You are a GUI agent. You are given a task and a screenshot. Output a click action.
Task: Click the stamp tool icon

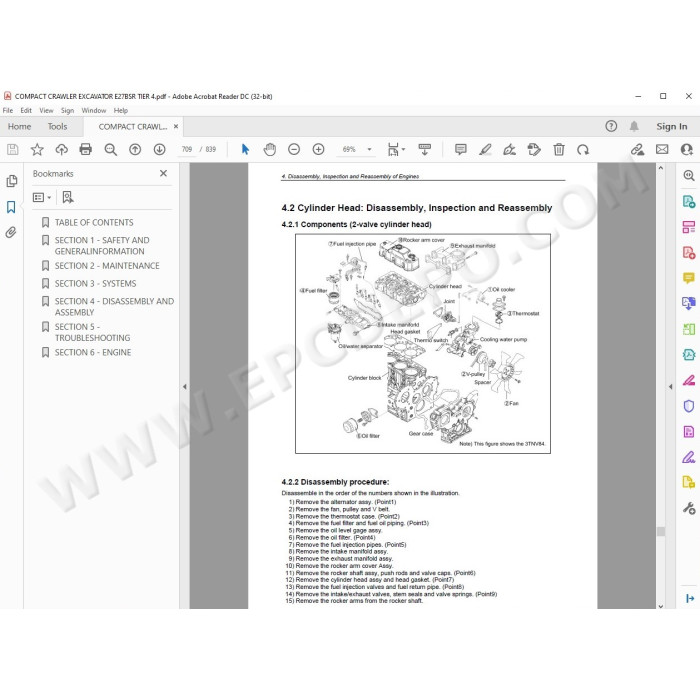pyautogui.click(x=534, y=150)
